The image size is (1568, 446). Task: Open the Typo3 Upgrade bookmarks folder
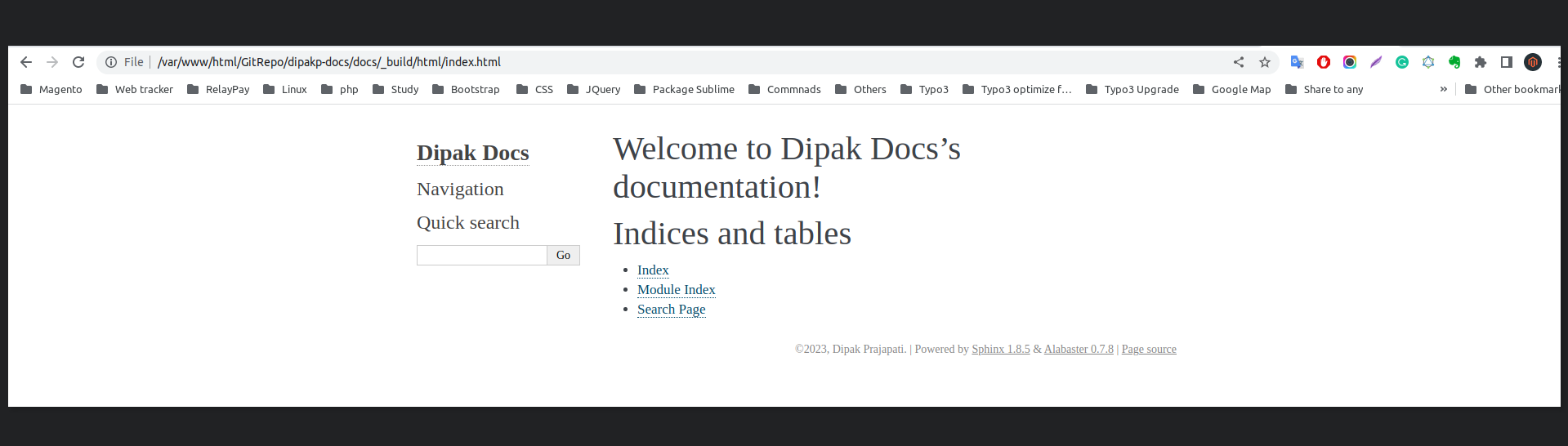click(x=1132, y=90)
